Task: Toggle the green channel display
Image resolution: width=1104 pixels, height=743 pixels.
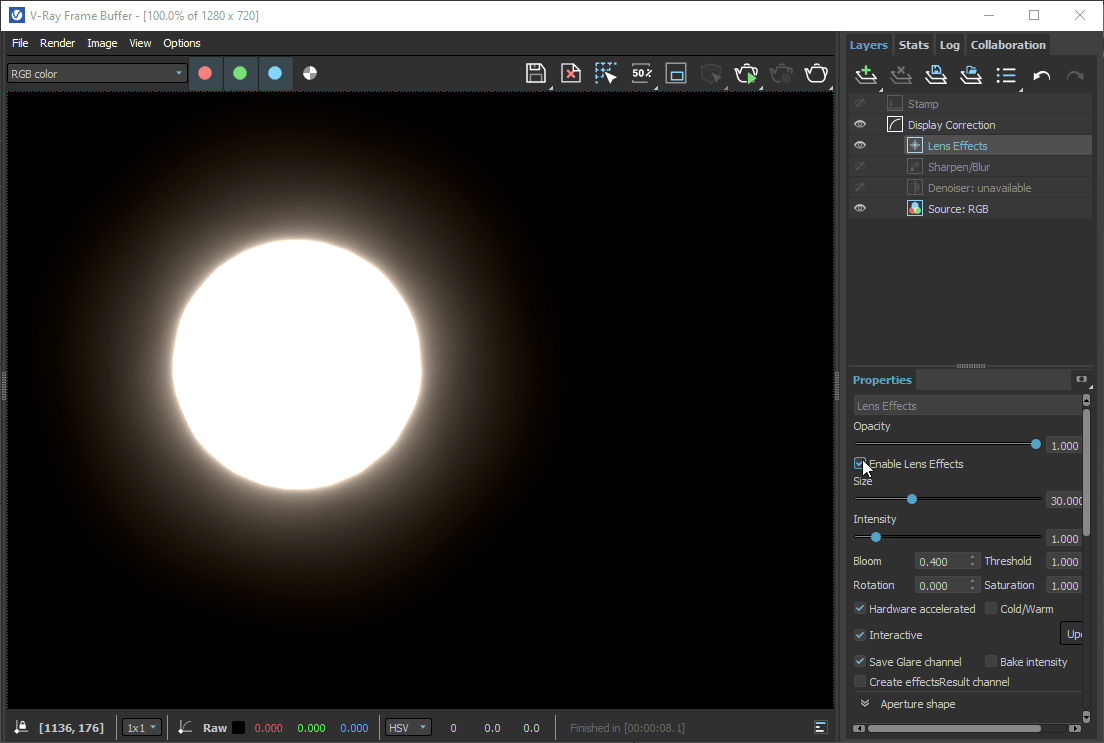Action: pyautogui.click(x=240, y=73)
